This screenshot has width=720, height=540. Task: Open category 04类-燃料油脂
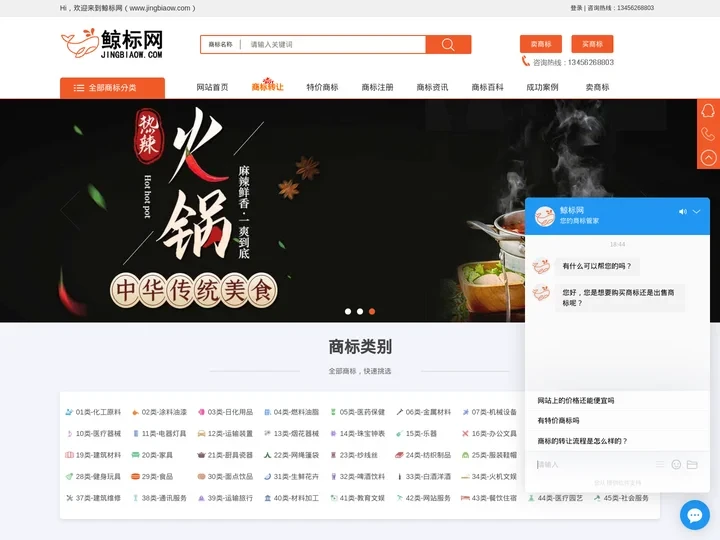coord(292,412)
